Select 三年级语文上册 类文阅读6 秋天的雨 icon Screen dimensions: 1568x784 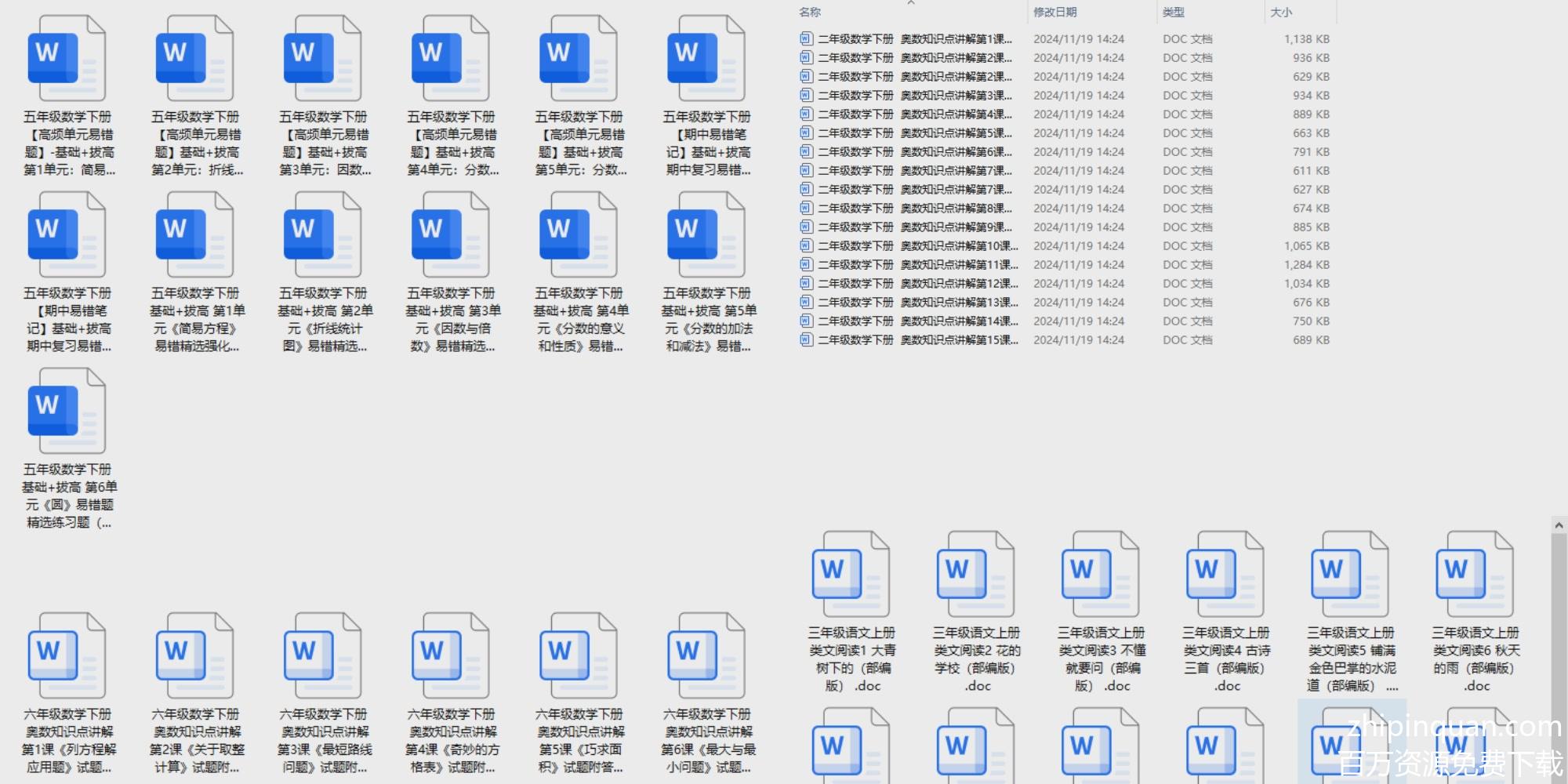[1474, 574]
